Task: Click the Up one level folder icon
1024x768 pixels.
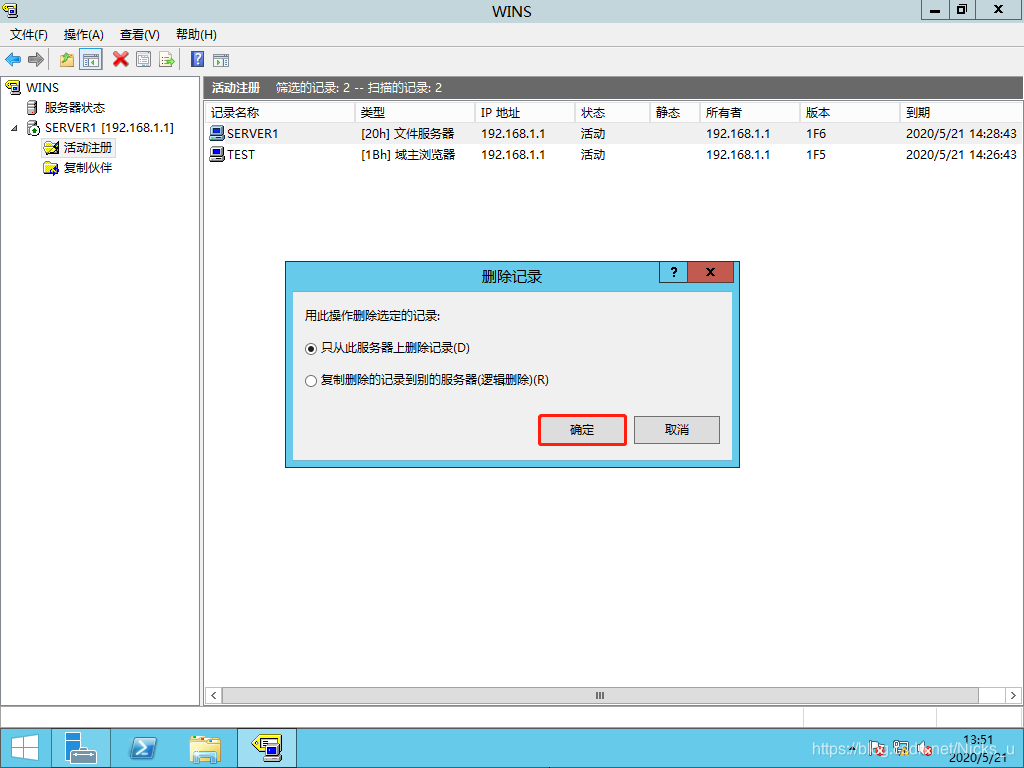Action: [x=67, y=60]
